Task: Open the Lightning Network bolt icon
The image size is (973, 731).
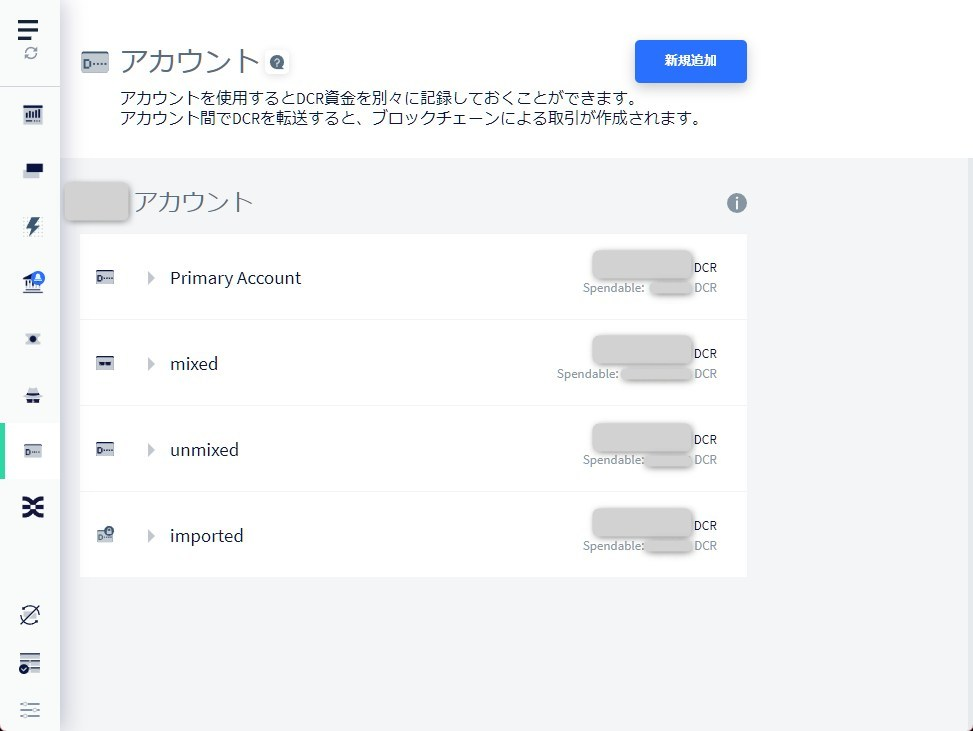Action: [33, 227]
